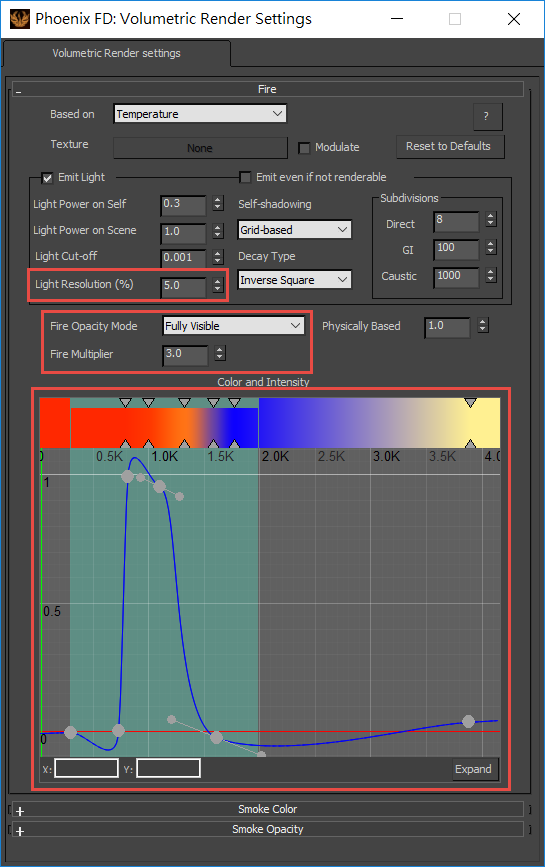Click the X coordinate input box

pyautogui.click(x=86, y=768)
